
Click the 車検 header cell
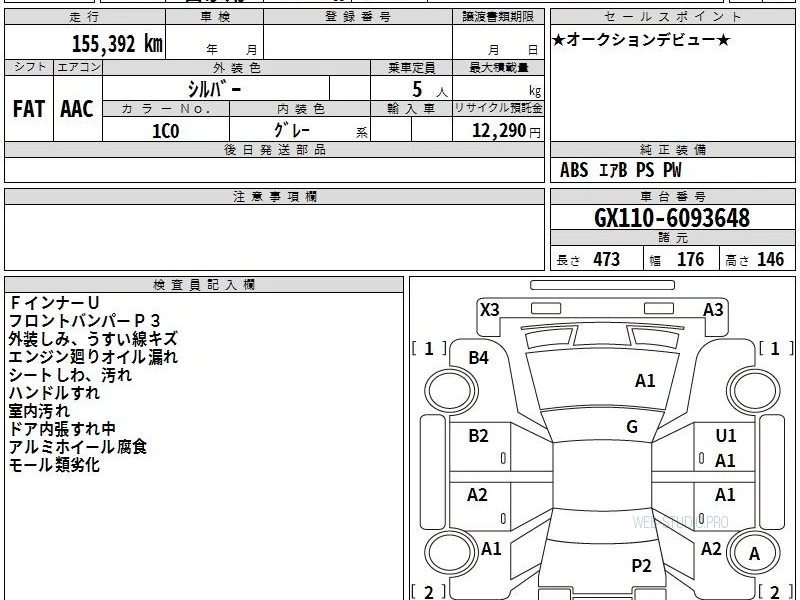[215, 17]
